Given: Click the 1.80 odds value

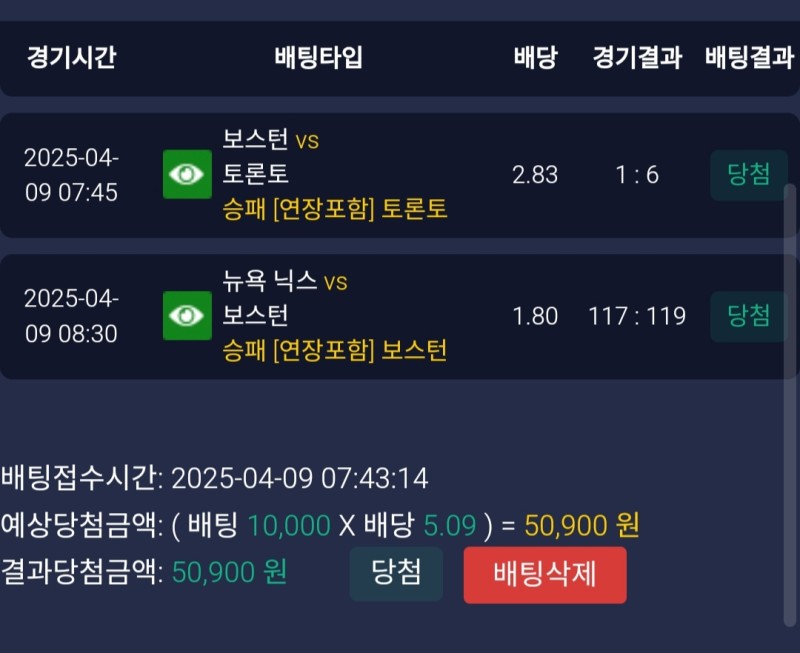Looking at the screenshot, I should coord(535,316).
